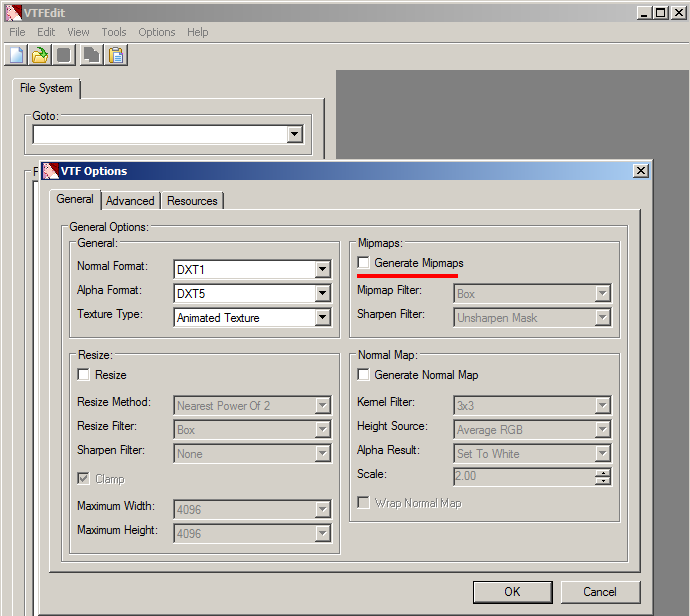Enable the Generate Mipmaps checkbox

point(363,263)
